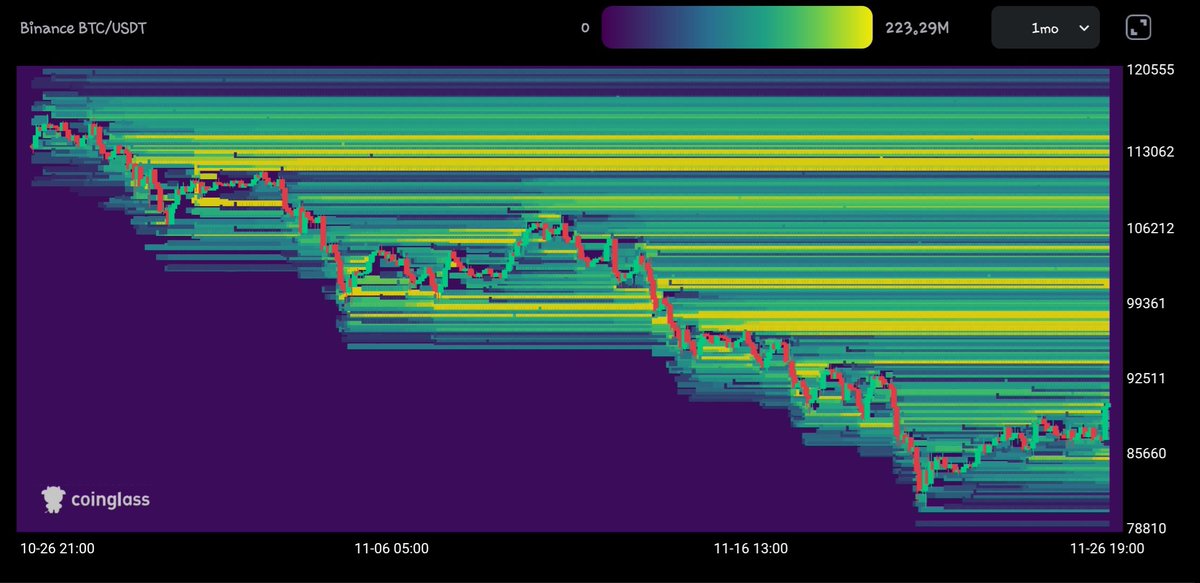Image resolution: width=1200 pixels, height=583 pixels.
Task: Click the 113062 price axis label
Action: (1149, 152)
